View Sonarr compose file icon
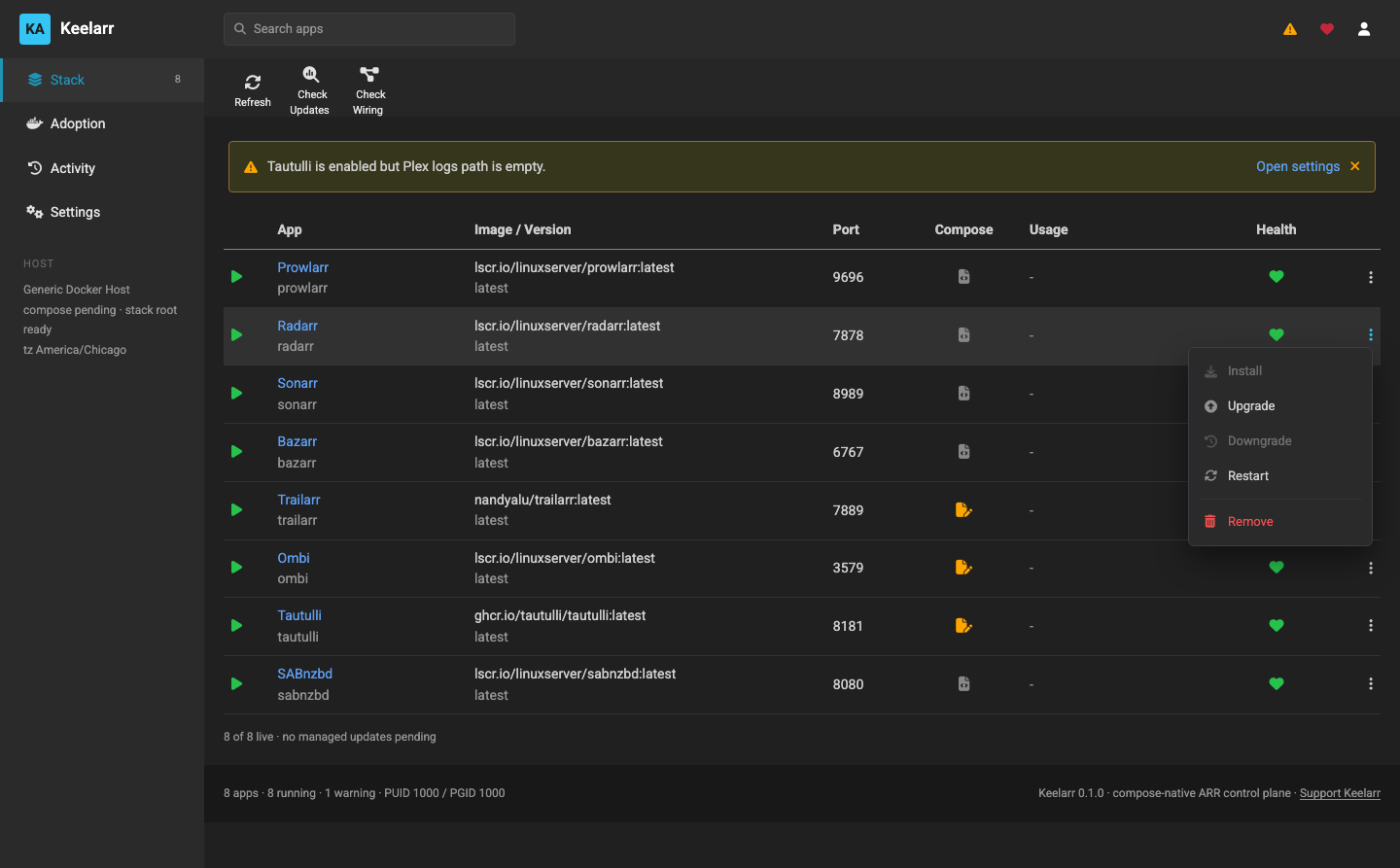The height and width of the screenshot is (868, 1400). click(x=963, y=394)
